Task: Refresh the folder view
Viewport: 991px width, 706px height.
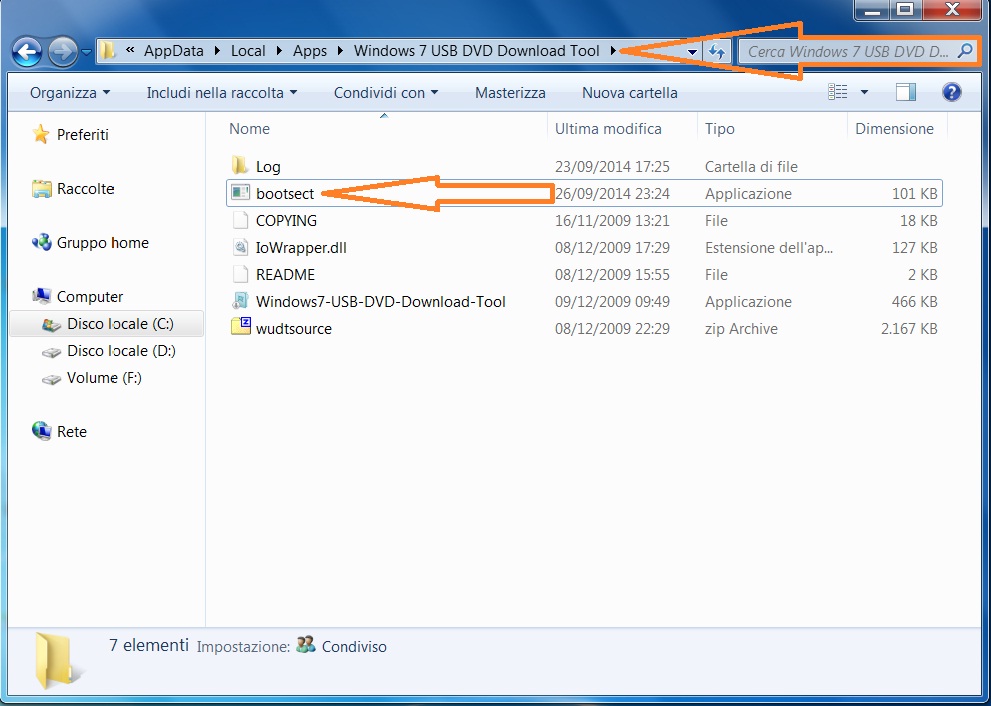Action: pyautogui.click(x=717, y=52)
